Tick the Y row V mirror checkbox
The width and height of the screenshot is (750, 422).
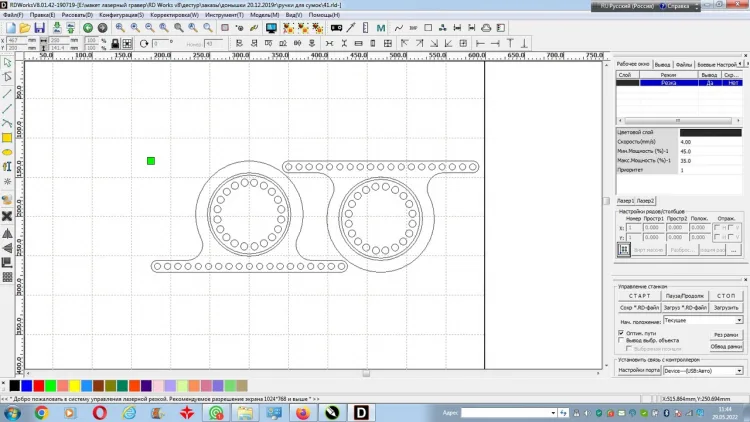coord(730,237)
